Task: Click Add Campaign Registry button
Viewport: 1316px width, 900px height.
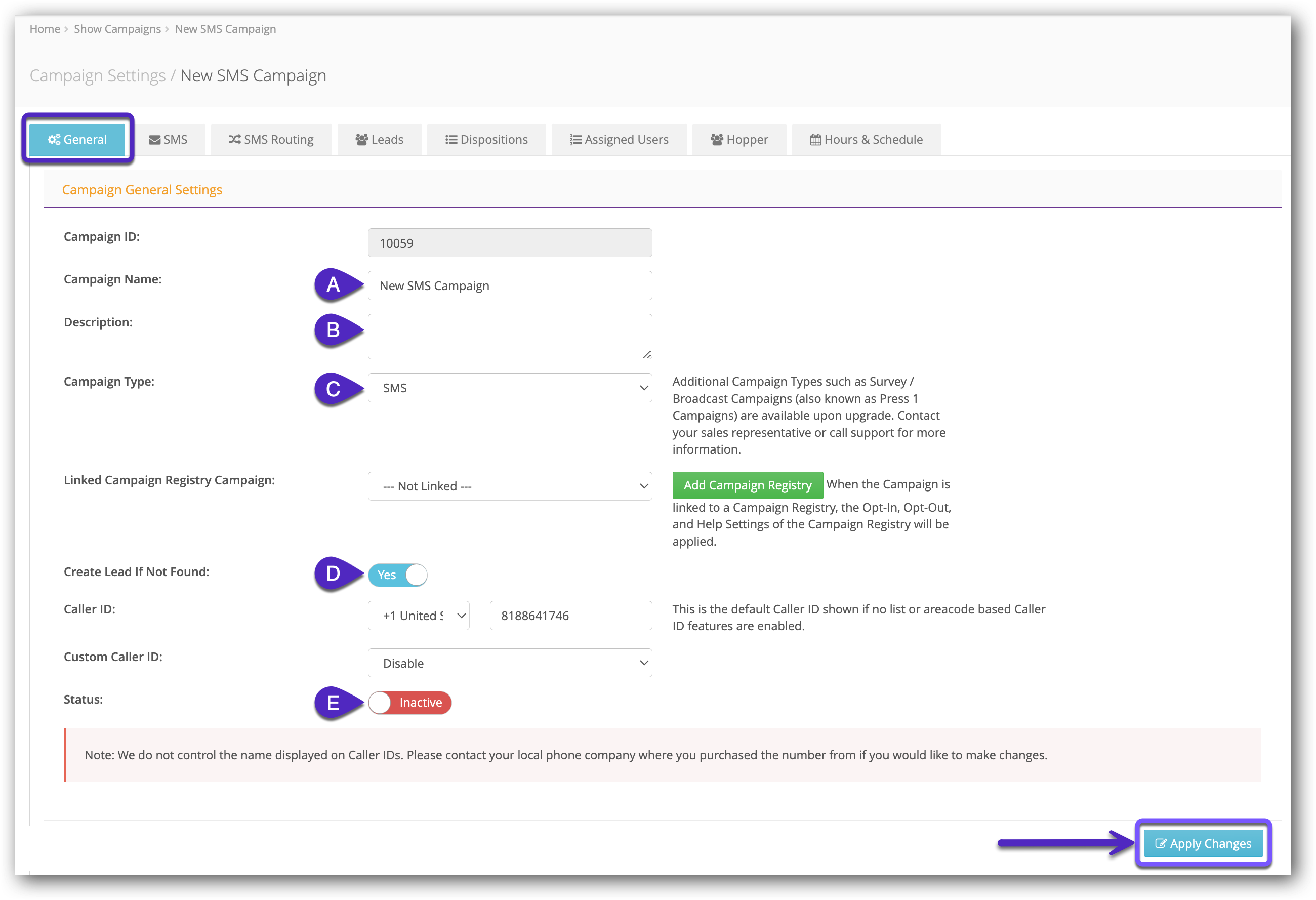Action: click(x=748, y=485)
